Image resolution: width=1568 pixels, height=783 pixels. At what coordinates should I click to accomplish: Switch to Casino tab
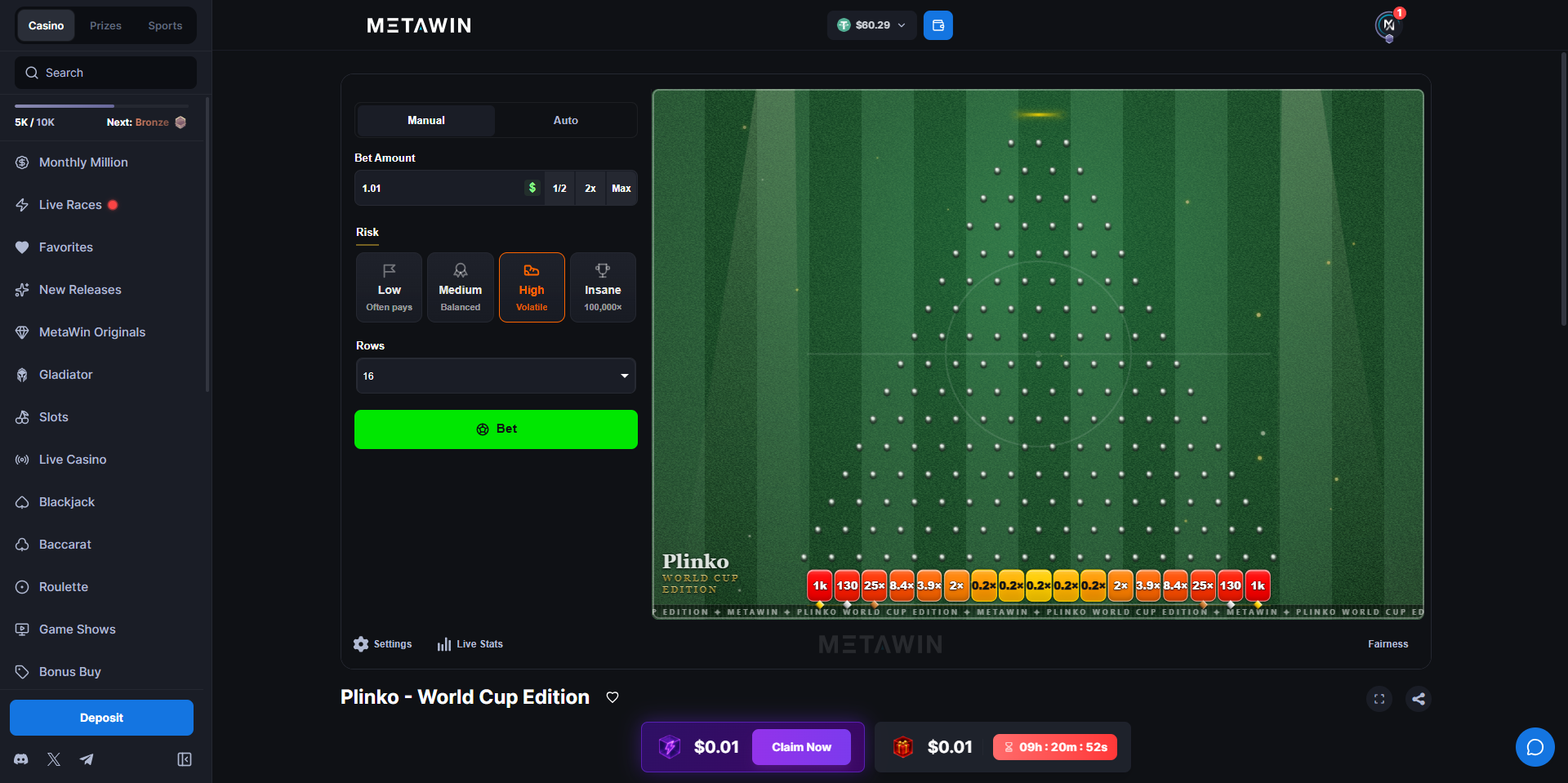click(x=46, y=25)
